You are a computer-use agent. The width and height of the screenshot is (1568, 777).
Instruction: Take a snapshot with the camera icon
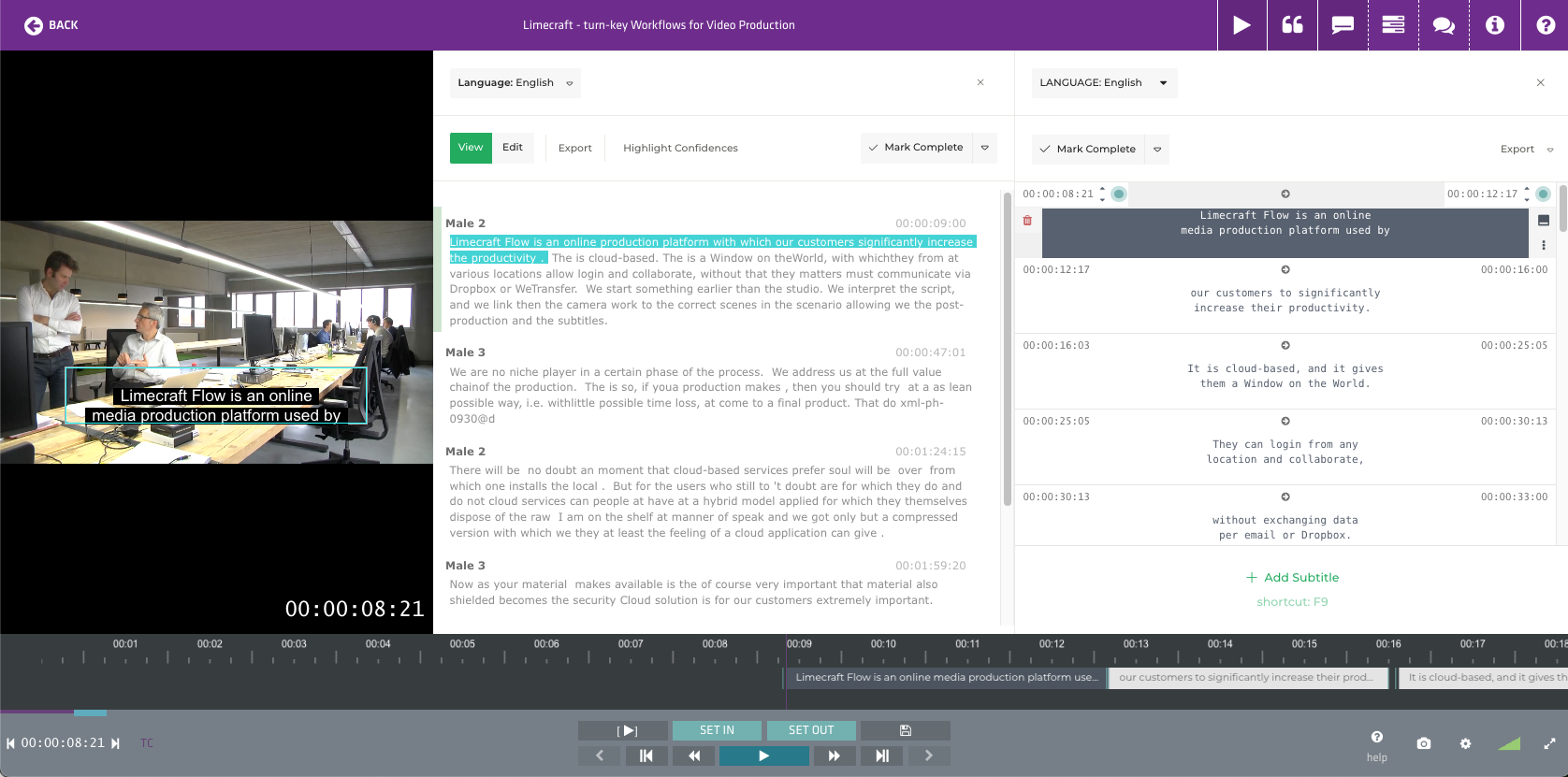coord(1424,743)
